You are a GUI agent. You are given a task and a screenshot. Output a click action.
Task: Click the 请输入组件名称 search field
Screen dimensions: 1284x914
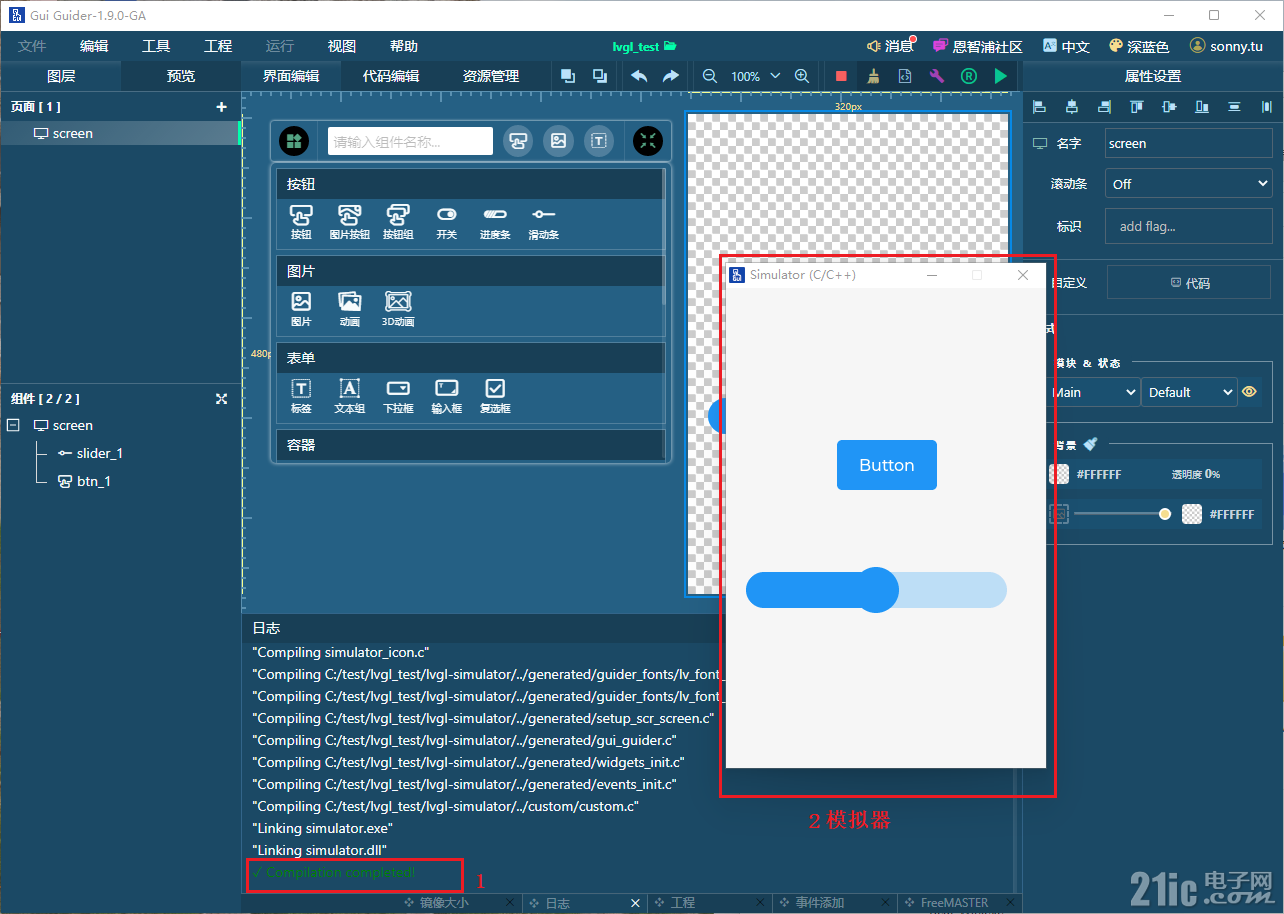click(410, 142)
